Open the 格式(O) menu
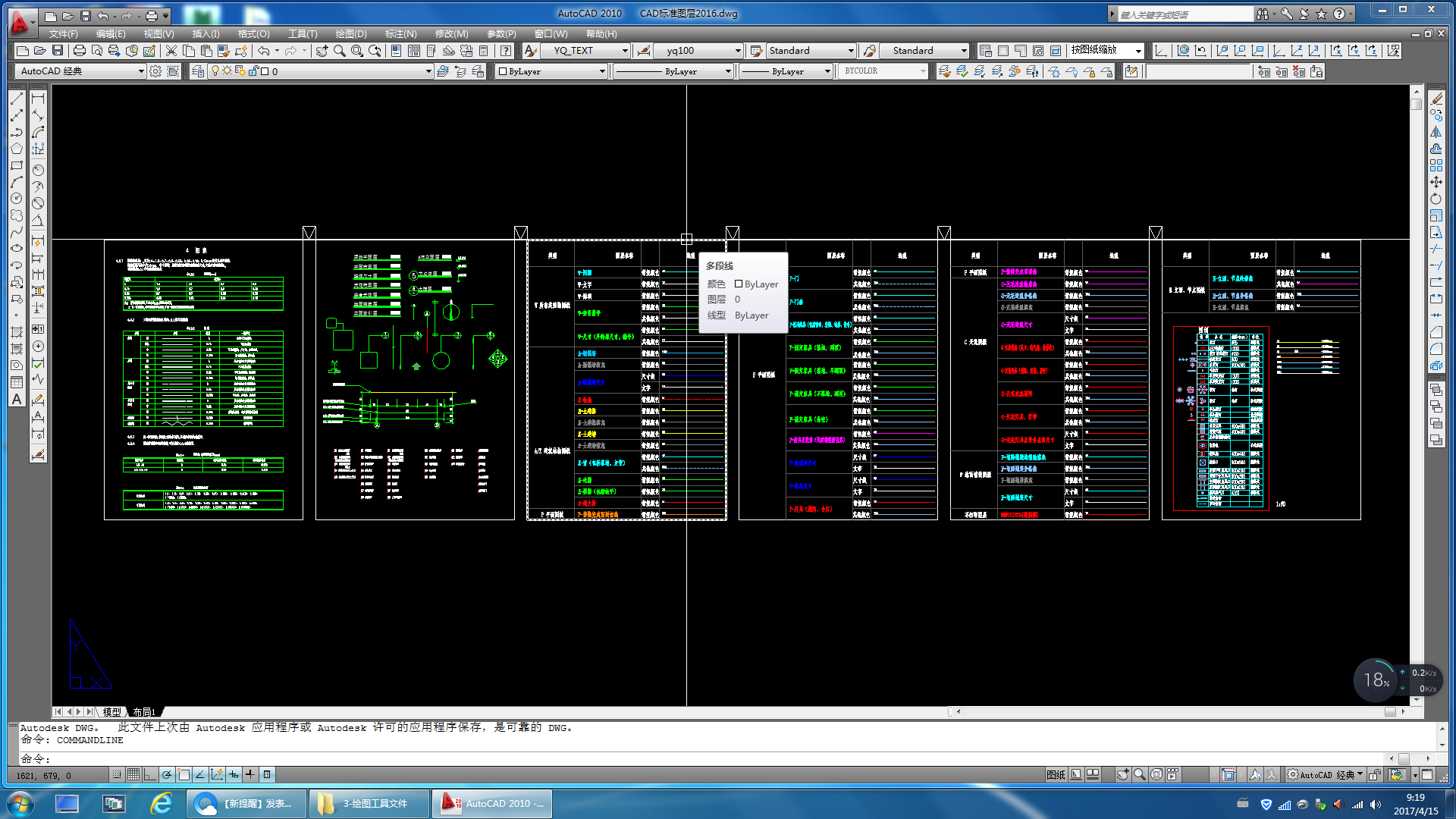This screenshot has height=819, width=1456. (x=253, y=34)
